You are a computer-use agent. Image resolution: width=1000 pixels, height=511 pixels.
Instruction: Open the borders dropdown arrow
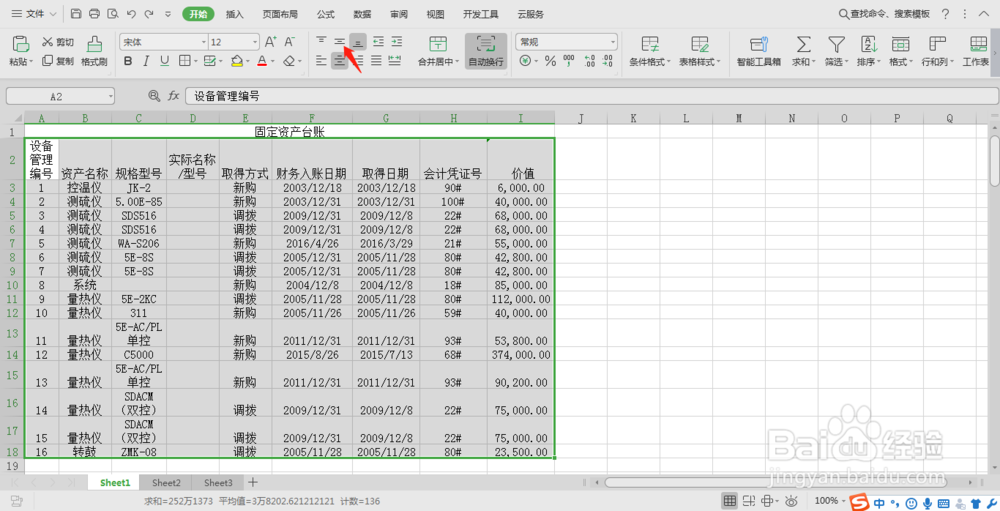195,62
